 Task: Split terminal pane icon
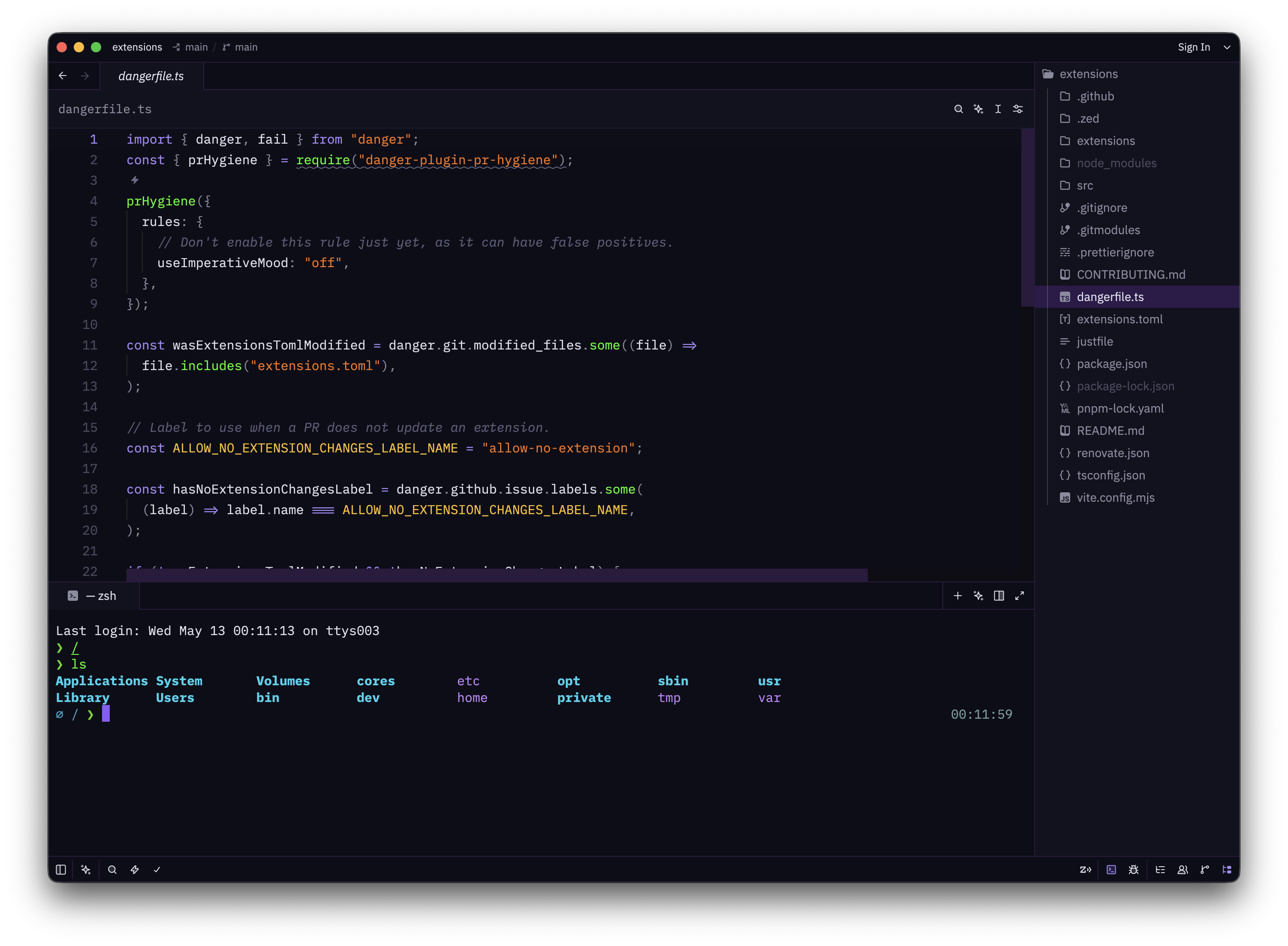tap(999, 596)
